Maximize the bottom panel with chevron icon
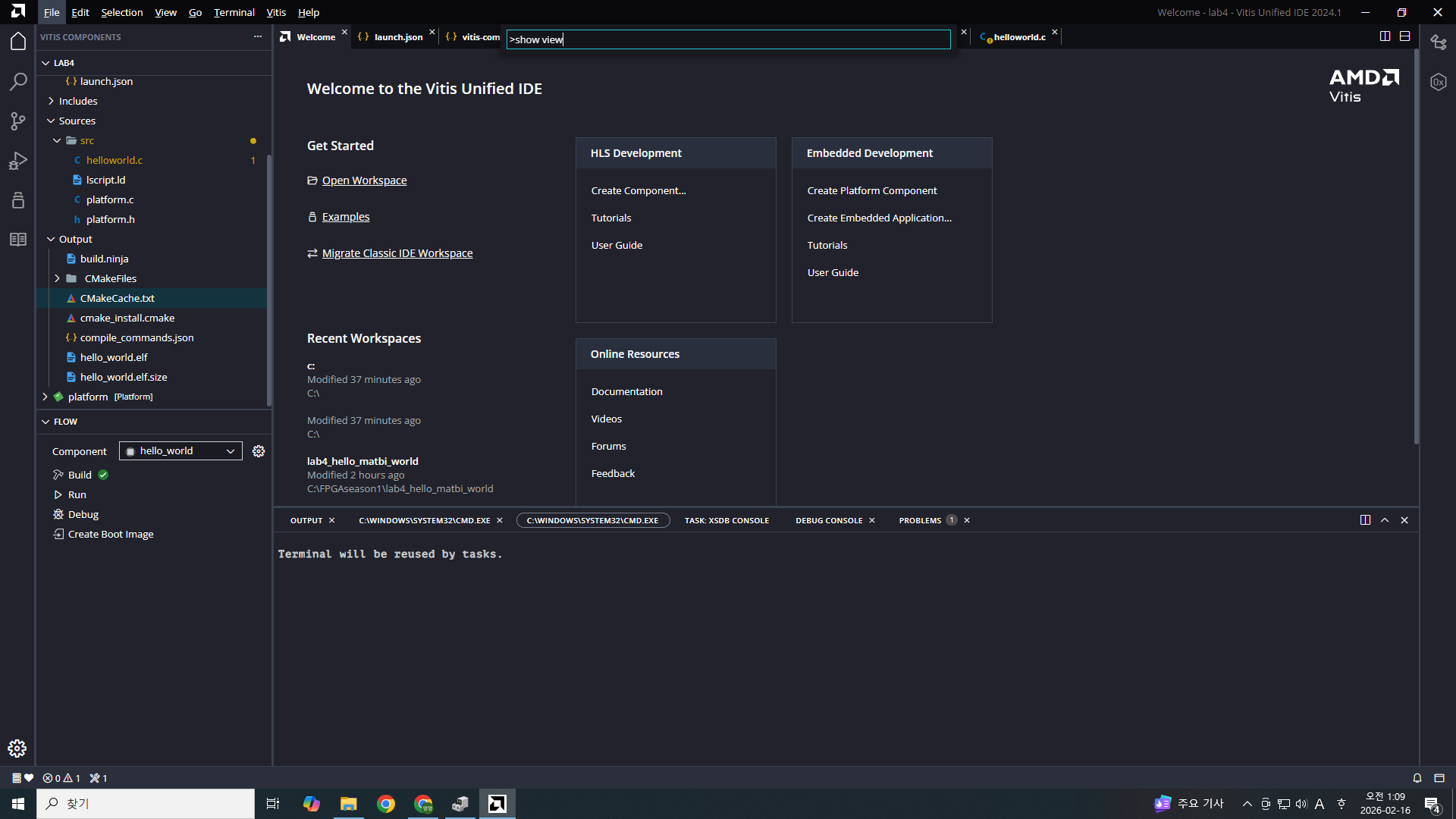Viewport: 1456px width, 819px height. point(1385,520)
